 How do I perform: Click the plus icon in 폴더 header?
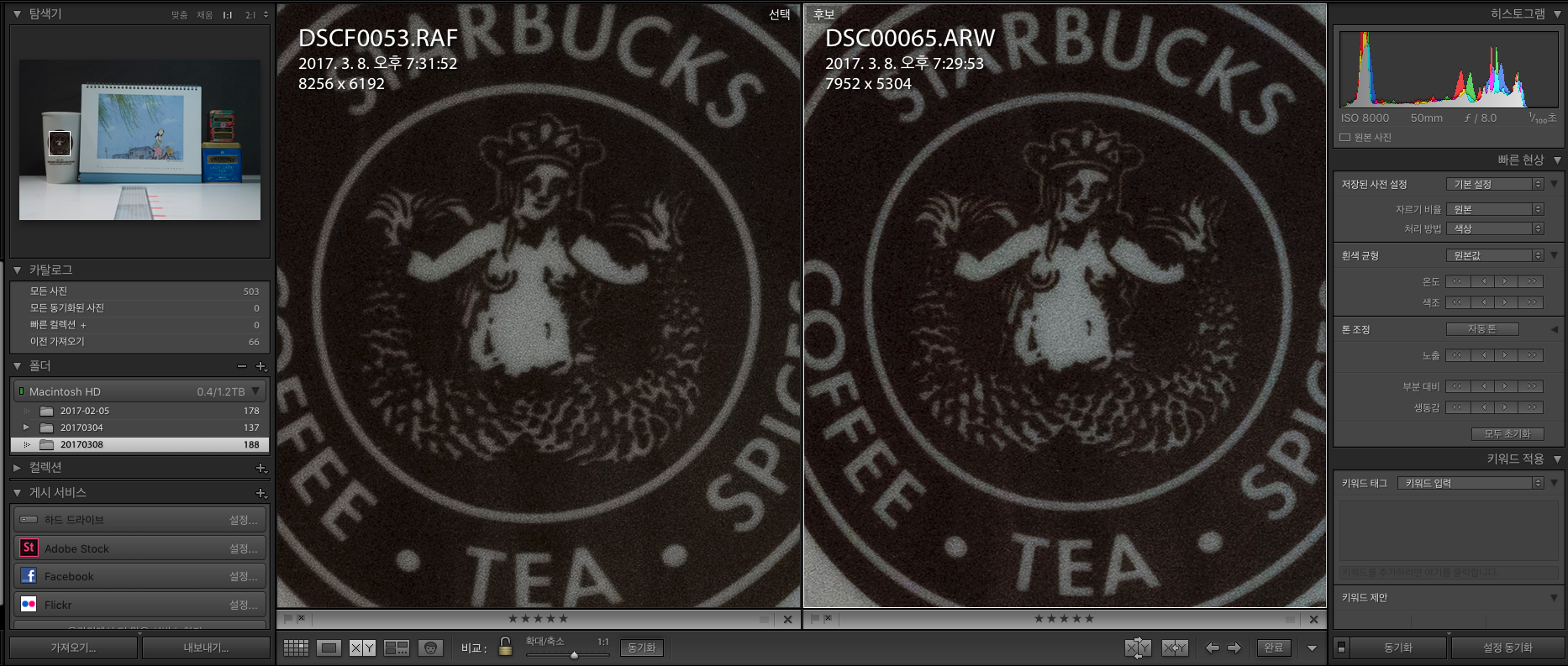[260, 366]
